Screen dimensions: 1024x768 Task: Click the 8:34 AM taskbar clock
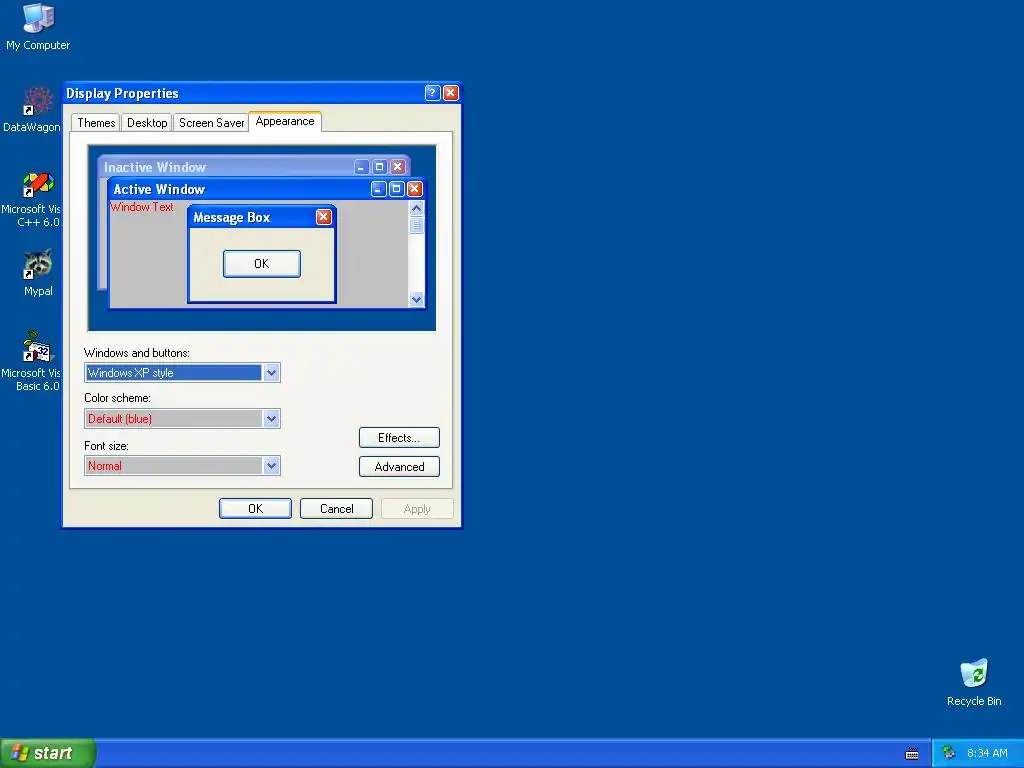987,753
